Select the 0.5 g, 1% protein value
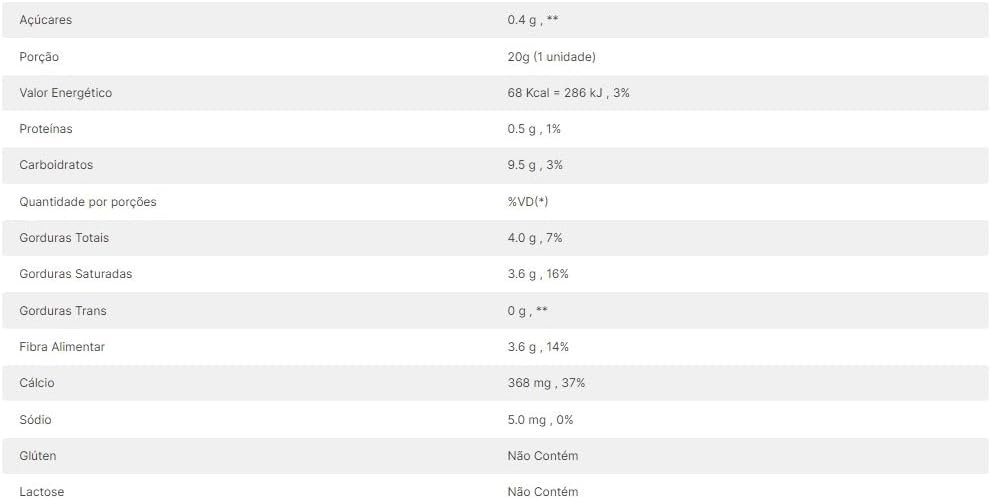 coord(534,129)
